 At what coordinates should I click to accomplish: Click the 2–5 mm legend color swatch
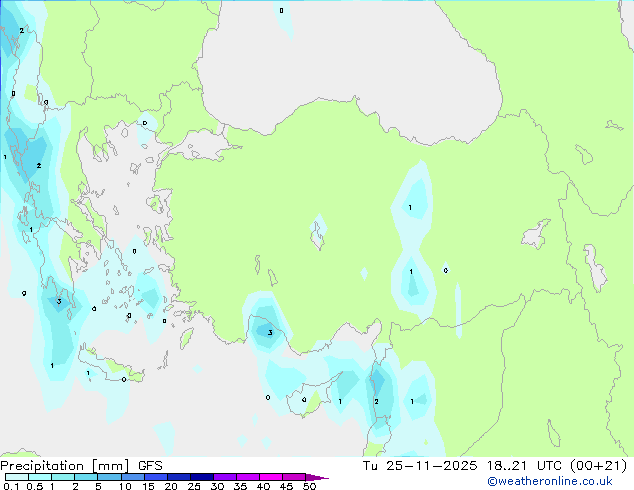[x=86, y=477]
